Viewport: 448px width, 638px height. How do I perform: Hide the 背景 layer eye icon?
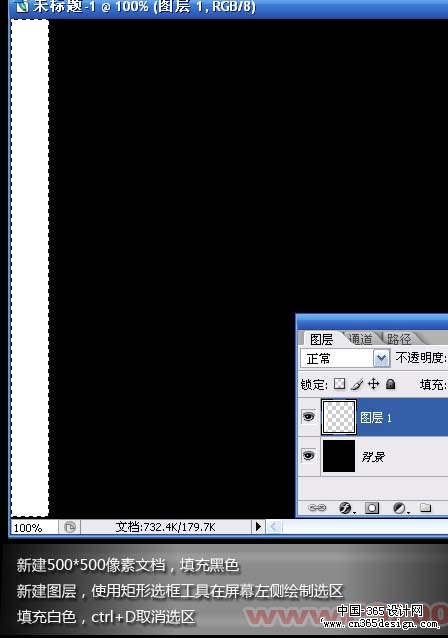(x=308, y=455)
